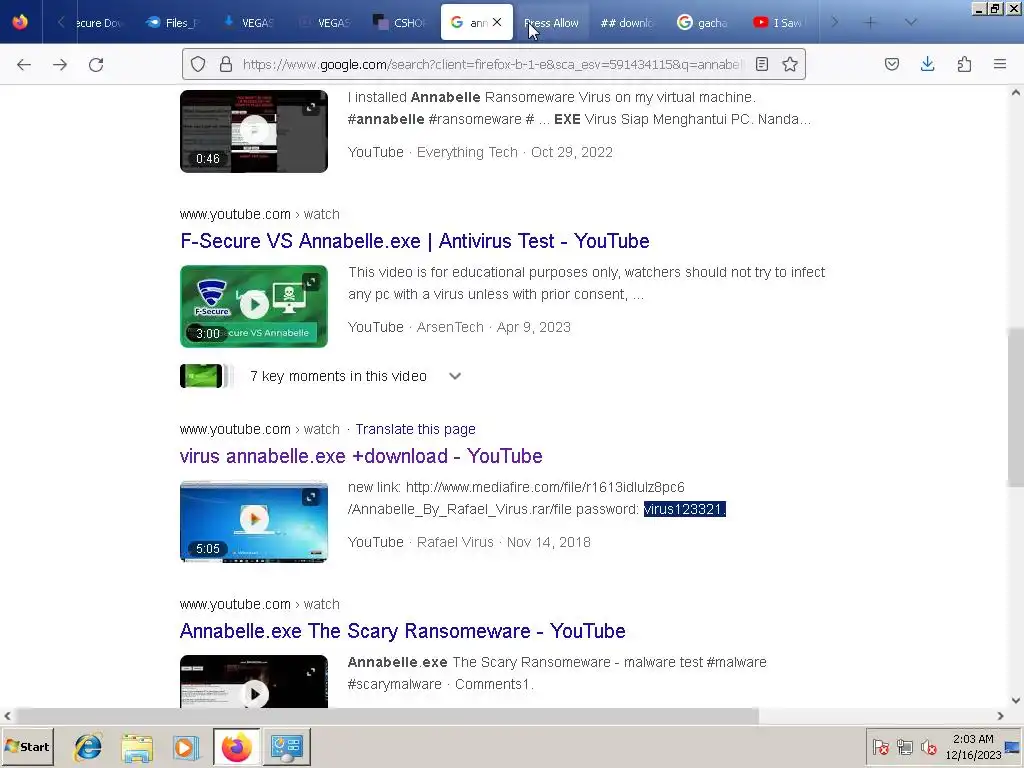
Task: Close the active Google search tab
Action: [x=497, y=22]
